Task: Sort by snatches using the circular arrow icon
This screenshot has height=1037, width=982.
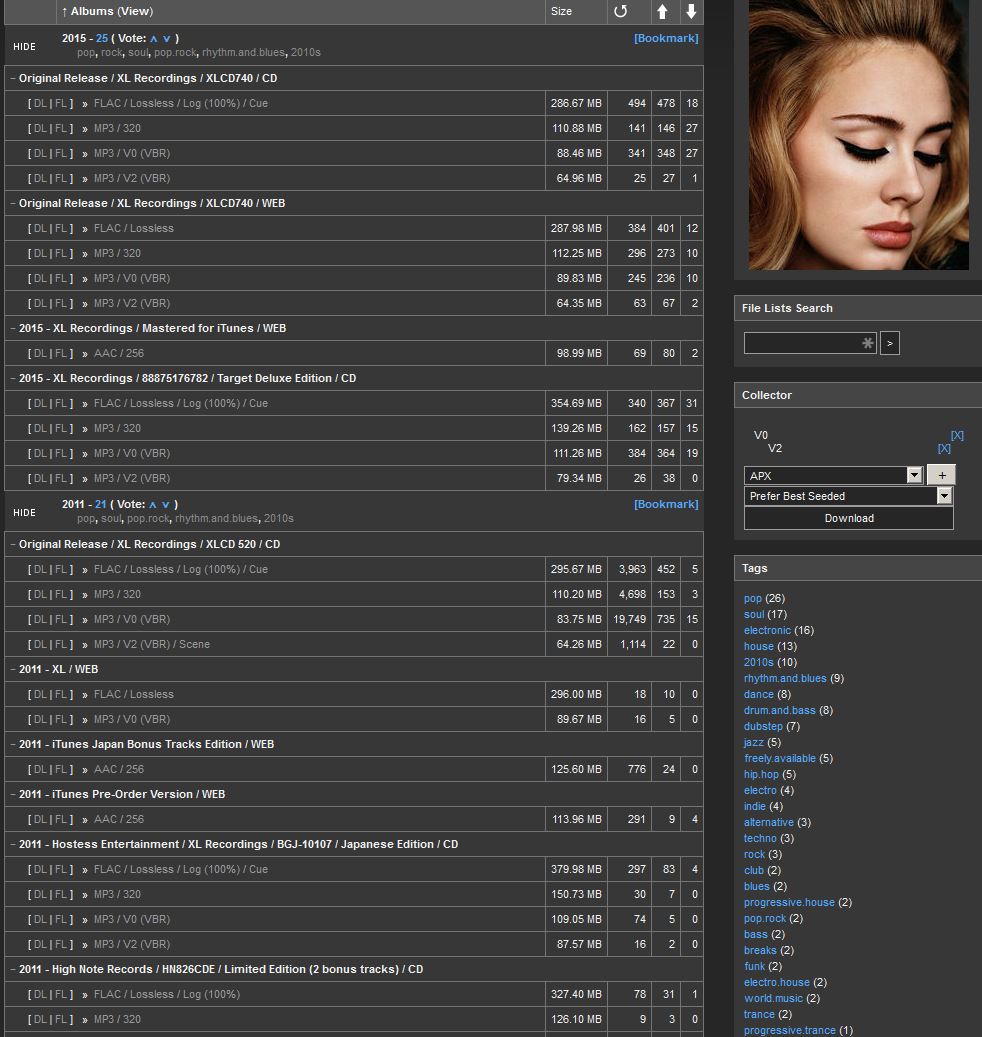Action: pyautogui.click(x=620, y=11)
